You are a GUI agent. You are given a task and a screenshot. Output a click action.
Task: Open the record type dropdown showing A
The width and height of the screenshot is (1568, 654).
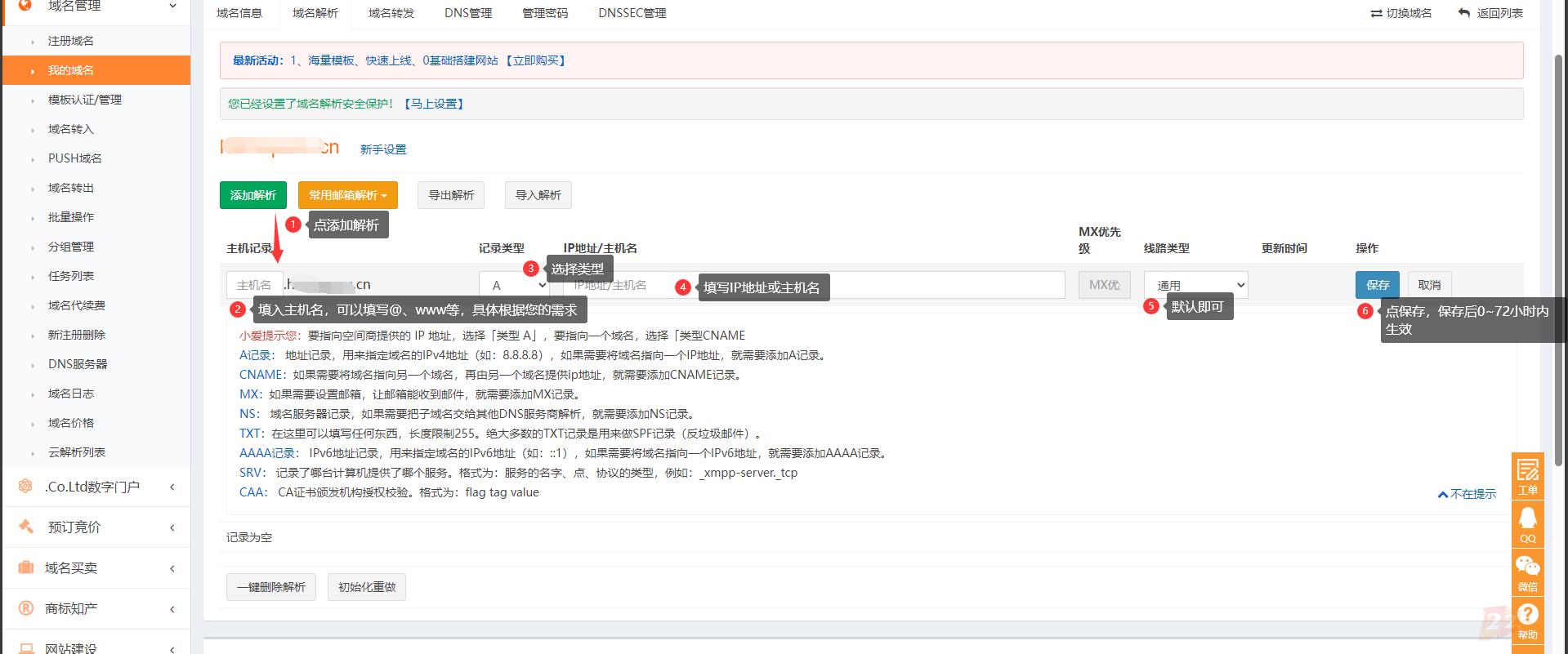(x=515, y=285)
